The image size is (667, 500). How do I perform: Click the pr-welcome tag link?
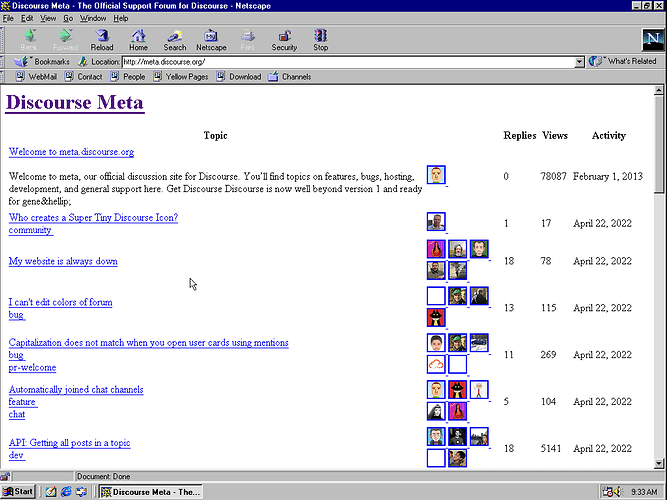pos(32,368)
